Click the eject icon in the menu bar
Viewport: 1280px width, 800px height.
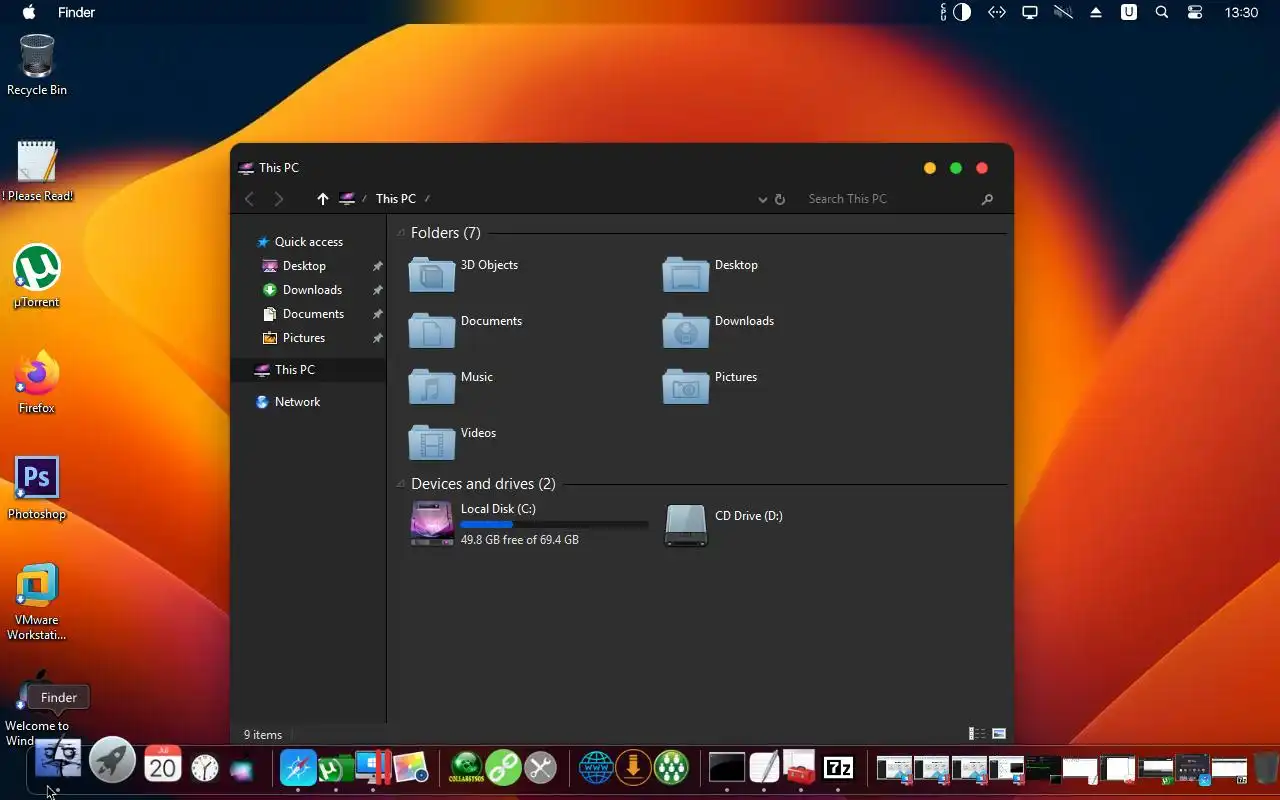(1096, 13)
